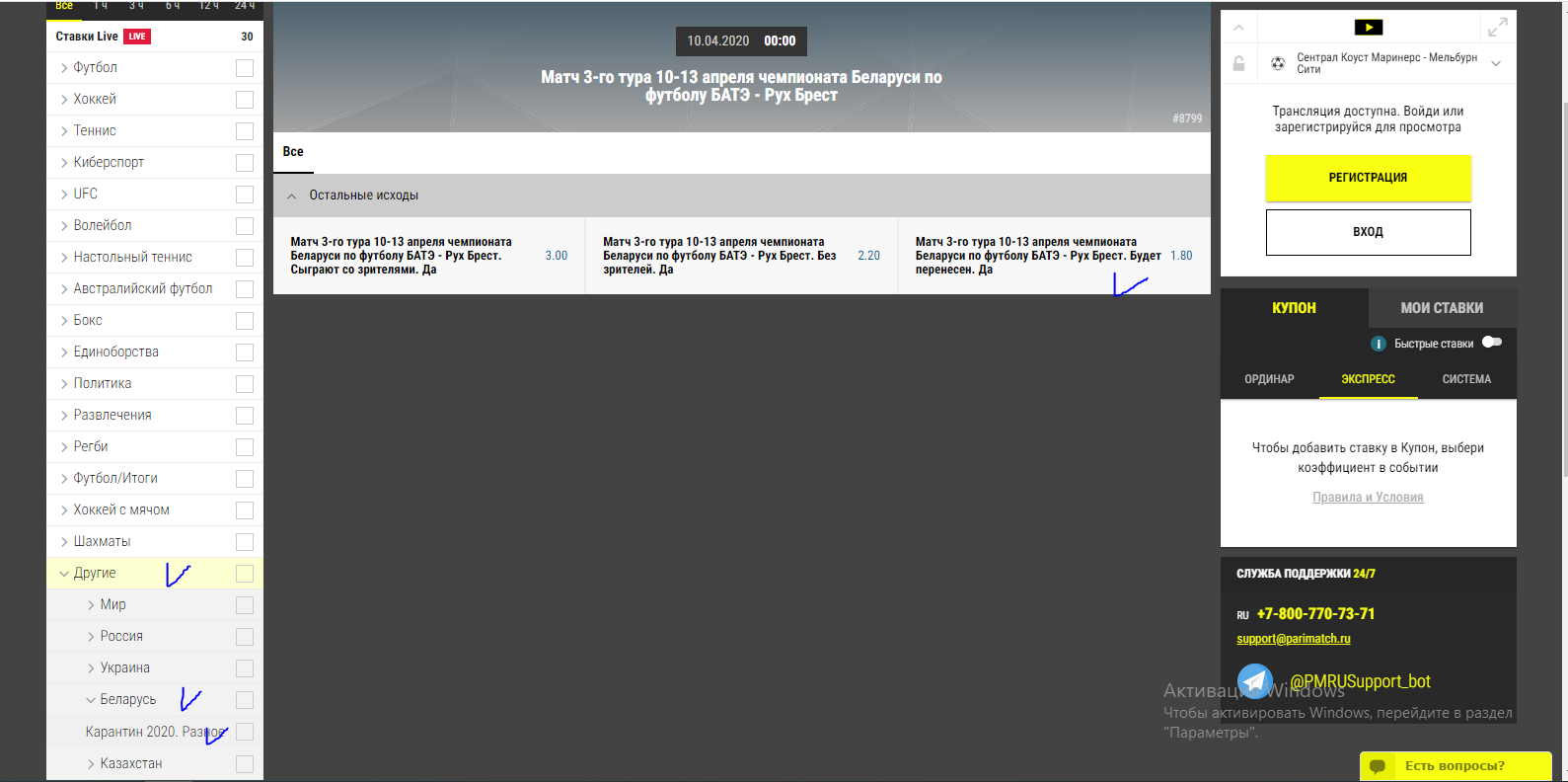Click the Вход login button
This screenshot has height=782, width=1568.
pos(1368,232)
